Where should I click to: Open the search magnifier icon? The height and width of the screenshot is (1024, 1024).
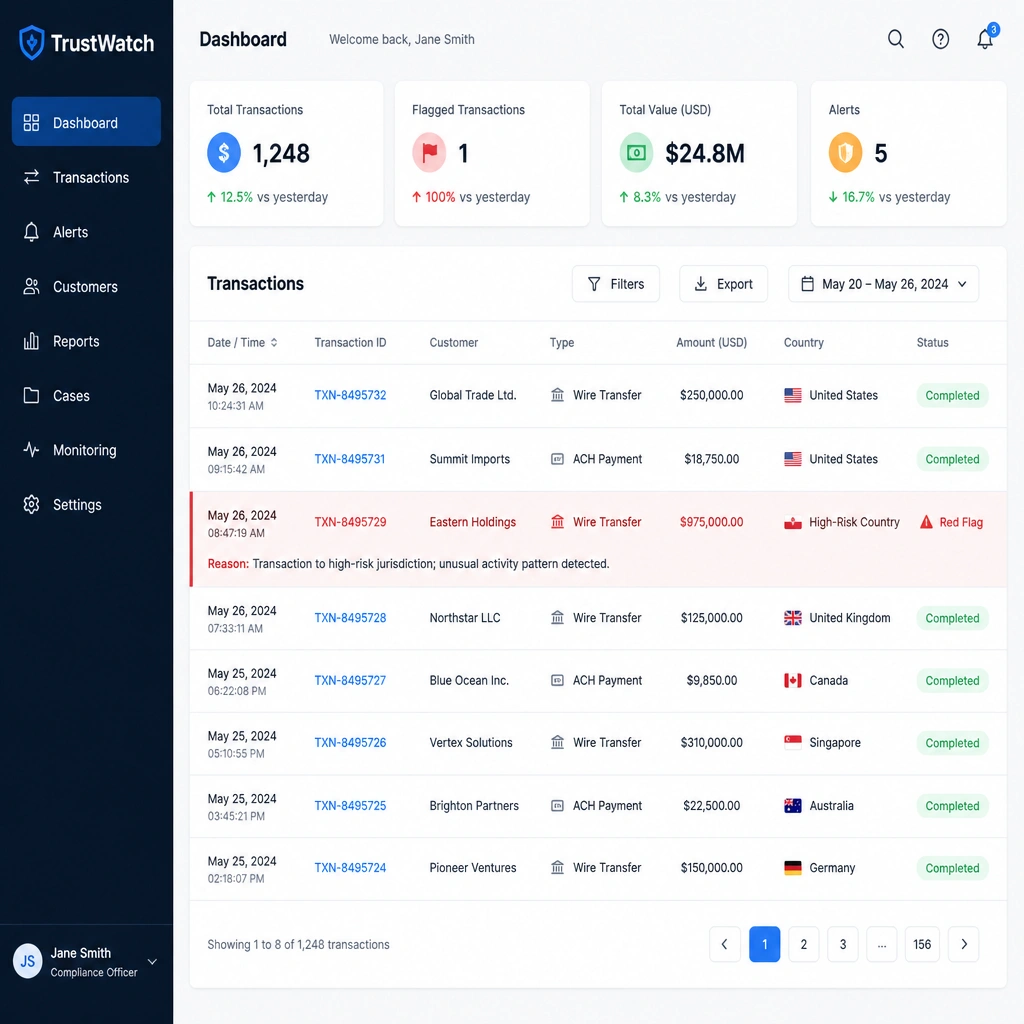[x=895, y=39]
